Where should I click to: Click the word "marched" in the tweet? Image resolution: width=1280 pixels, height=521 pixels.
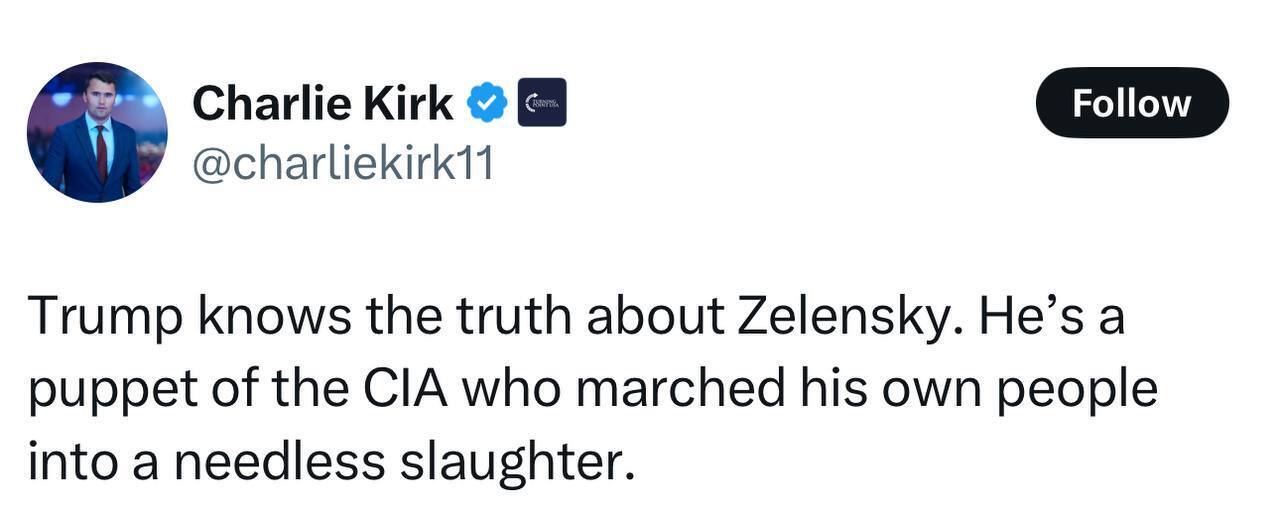pos(680,390)
